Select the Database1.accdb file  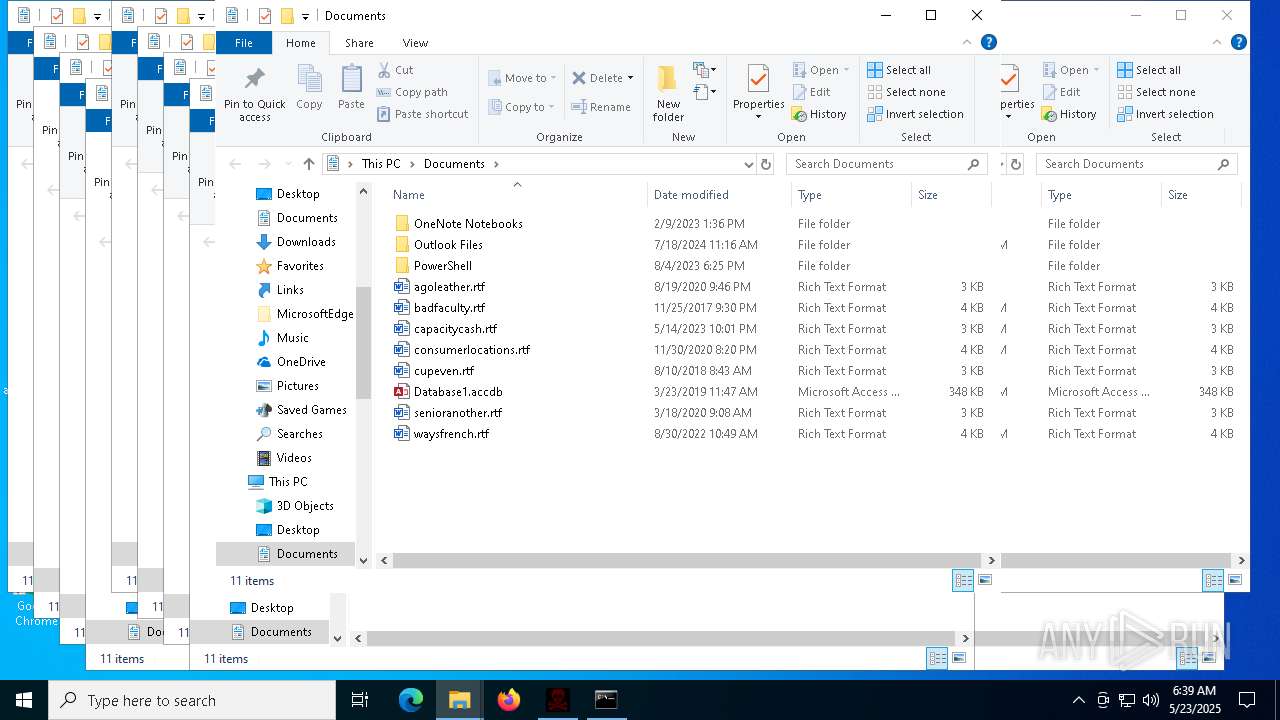coord(458,392)
